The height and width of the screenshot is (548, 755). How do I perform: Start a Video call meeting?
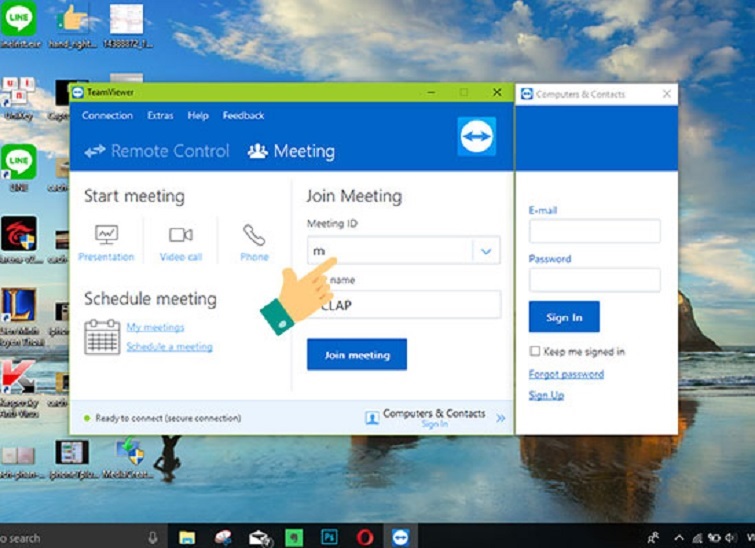pos(181,244)
